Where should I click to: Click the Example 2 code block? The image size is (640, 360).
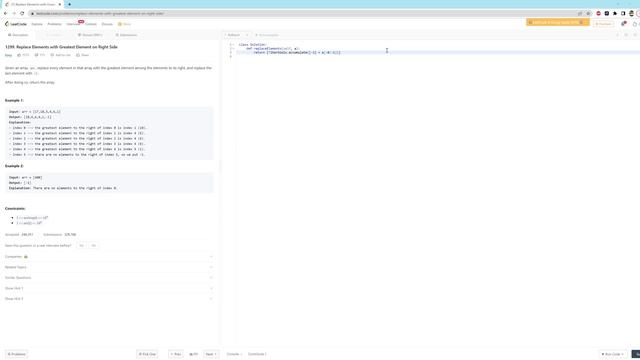point(109,183)
